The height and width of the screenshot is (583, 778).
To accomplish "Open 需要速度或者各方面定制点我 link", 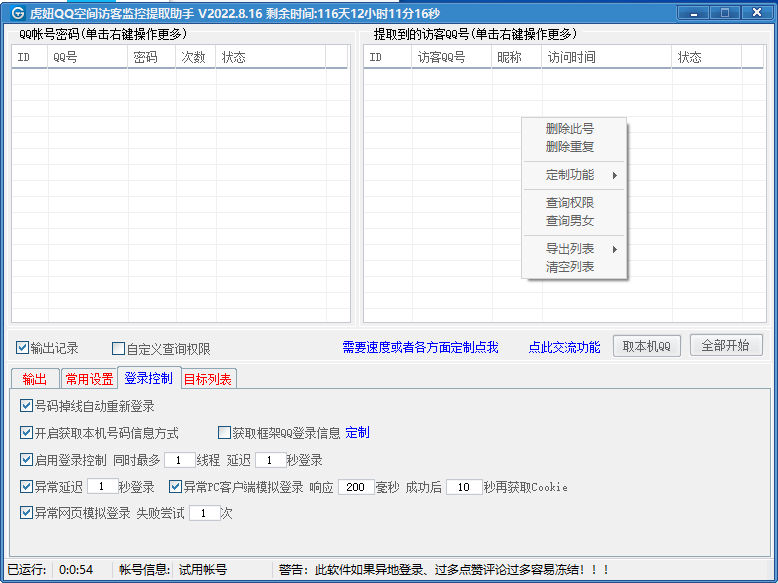I will [x=420, y=347].
